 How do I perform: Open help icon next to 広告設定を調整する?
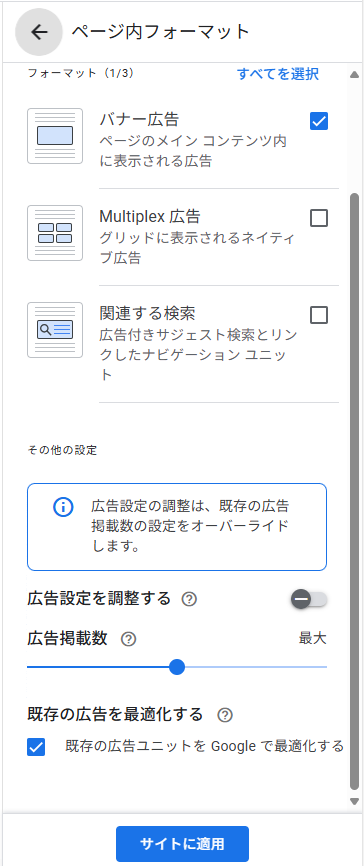point(189,599)
